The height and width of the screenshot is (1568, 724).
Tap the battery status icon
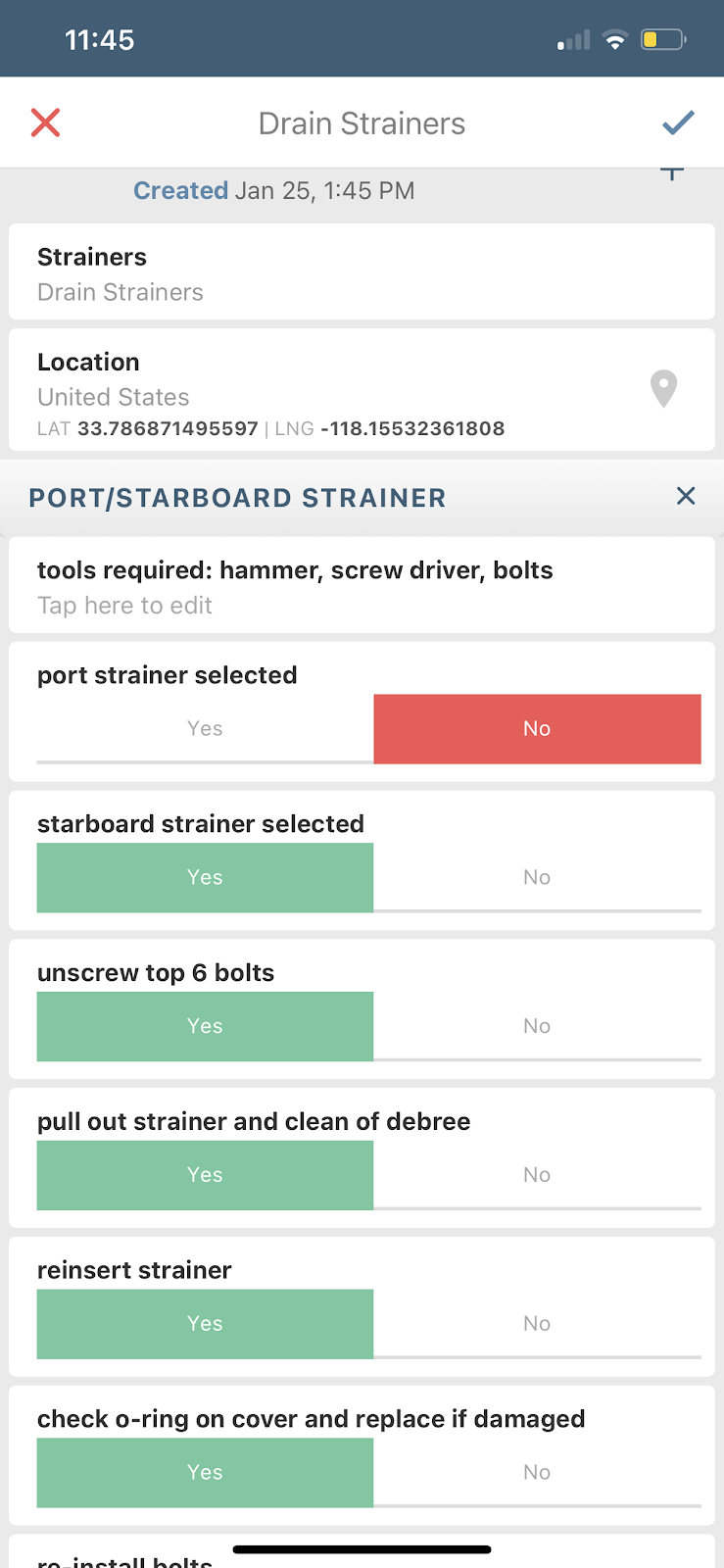click(662, 40)
